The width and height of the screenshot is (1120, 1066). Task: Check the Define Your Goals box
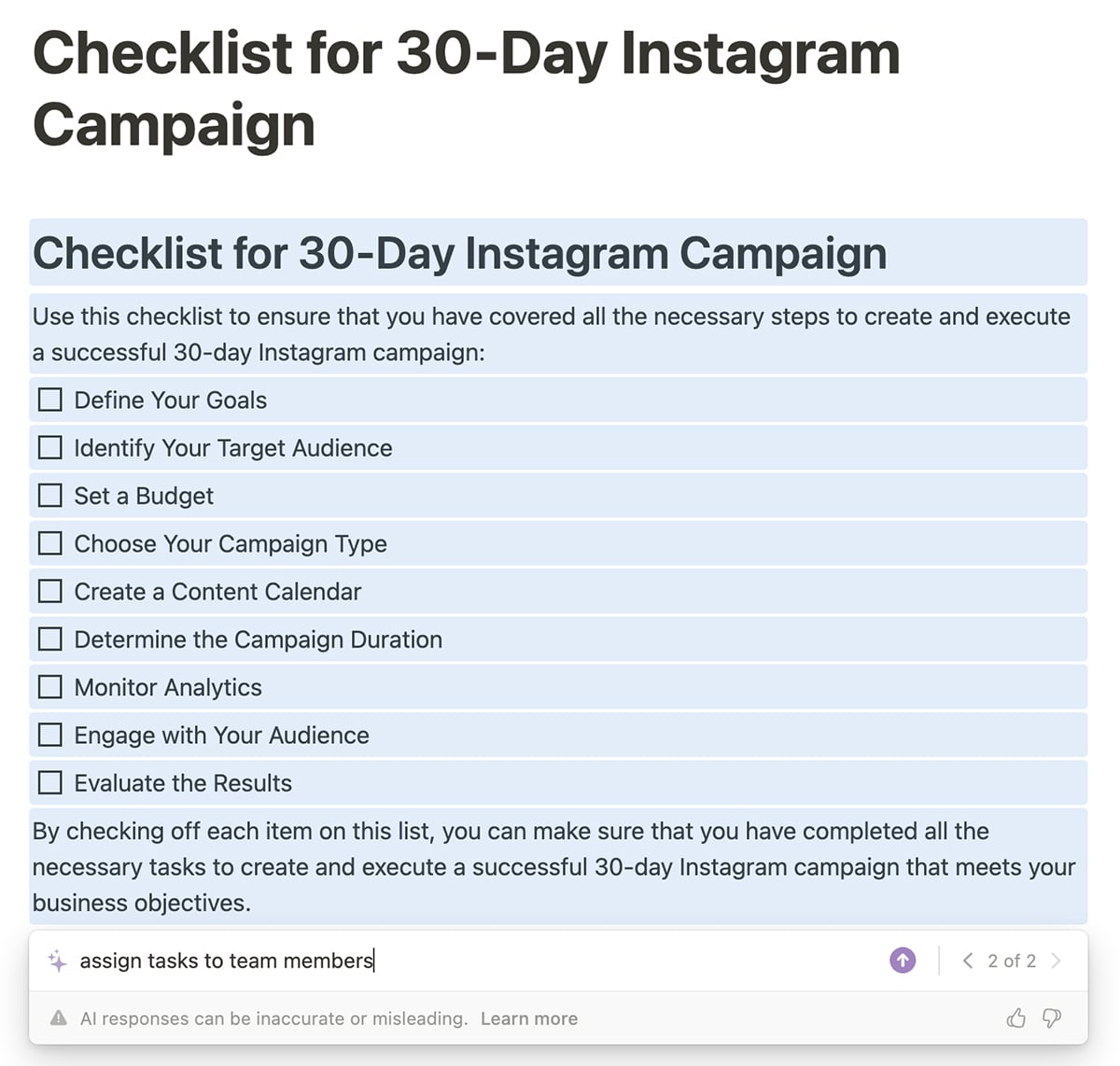(x=50, y=400)
